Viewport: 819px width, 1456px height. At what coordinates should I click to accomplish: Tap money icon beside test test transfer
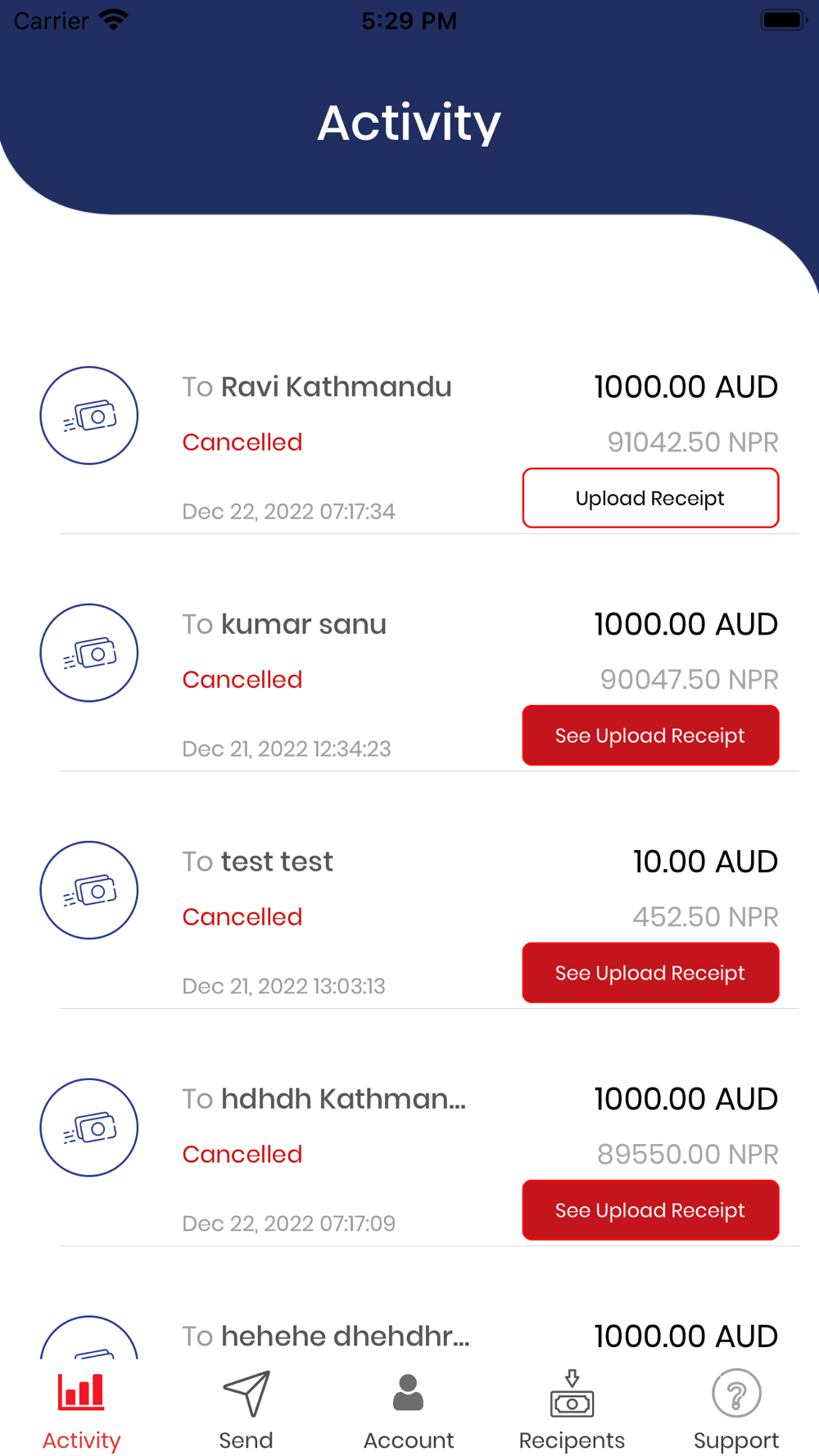click(x=89, y=890)
